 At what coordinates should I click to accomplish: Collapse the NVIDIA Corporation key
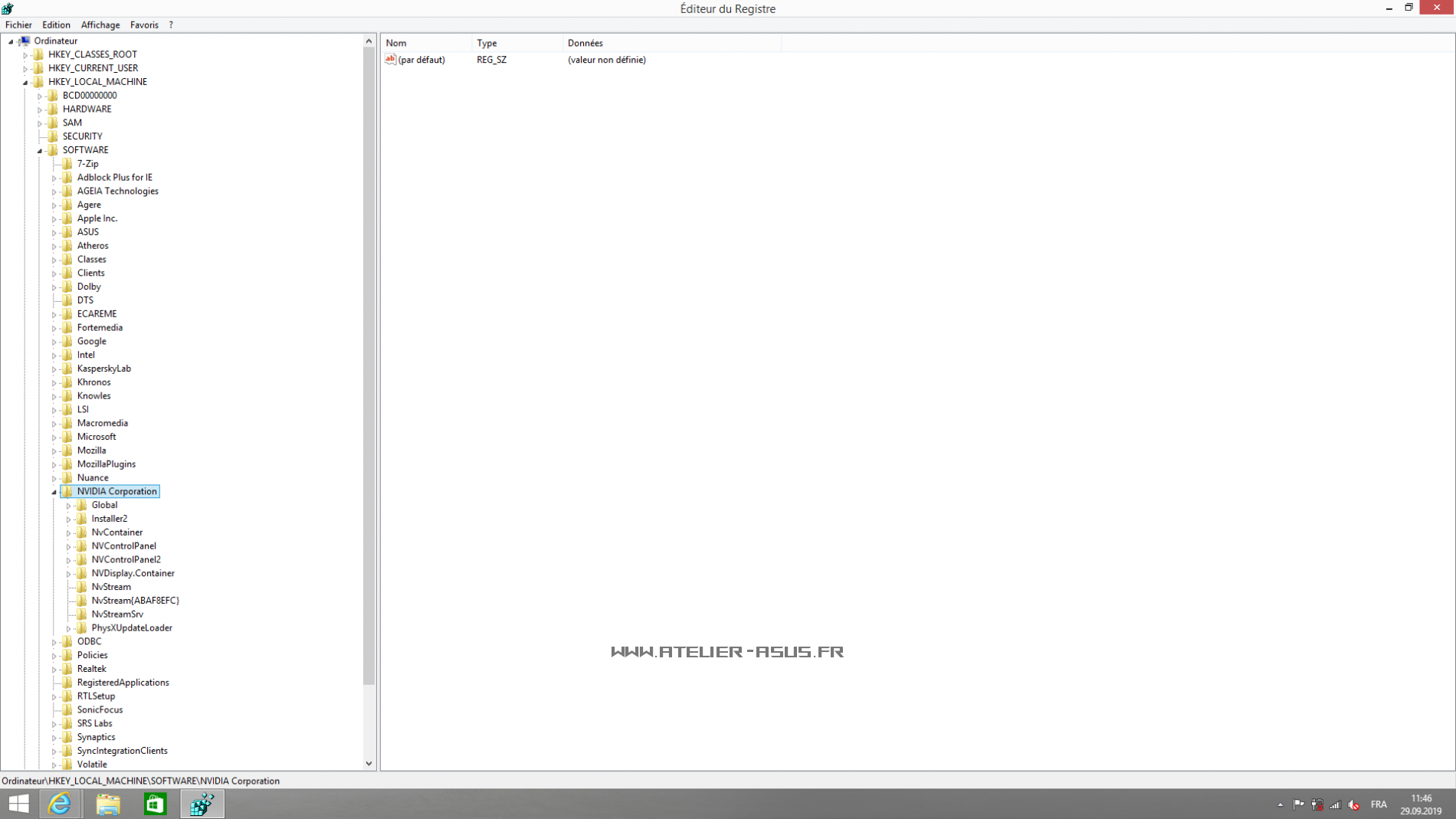click(54, 492)
